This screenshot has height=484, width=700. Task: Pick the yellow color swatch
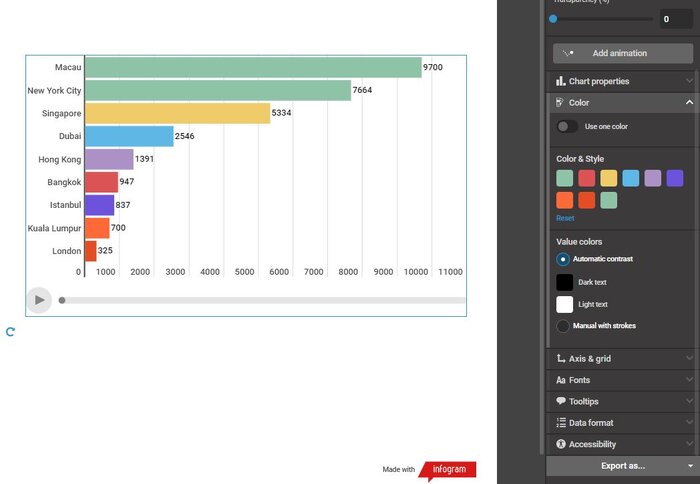[x=608, y=178]
